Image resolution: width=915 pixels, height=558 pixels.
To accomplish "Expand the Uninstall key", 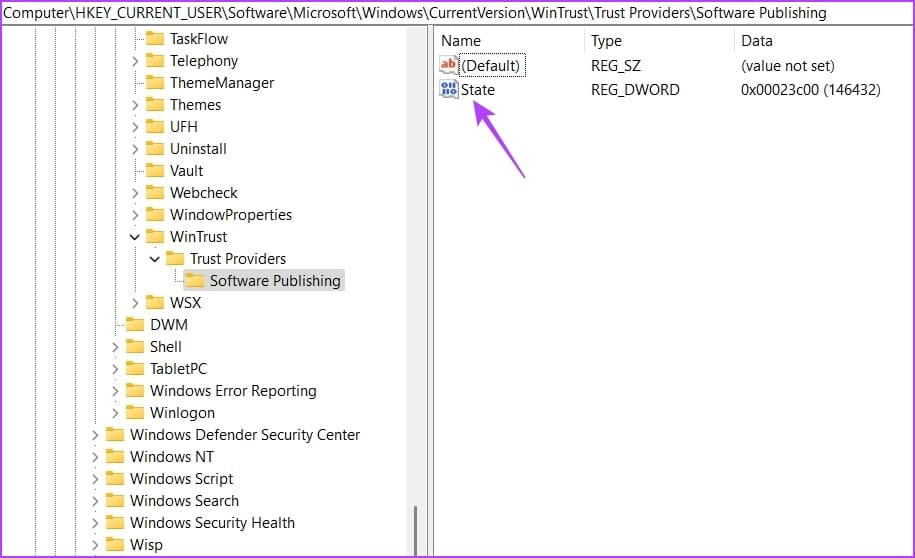I will pyautogui.click(x=135, y=149).
